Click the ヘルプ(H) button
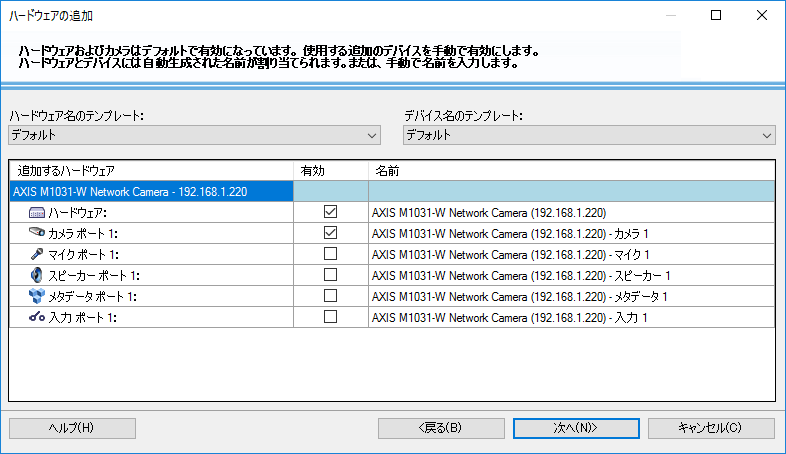This screenshot has height=454, width=786. (72, 428)
